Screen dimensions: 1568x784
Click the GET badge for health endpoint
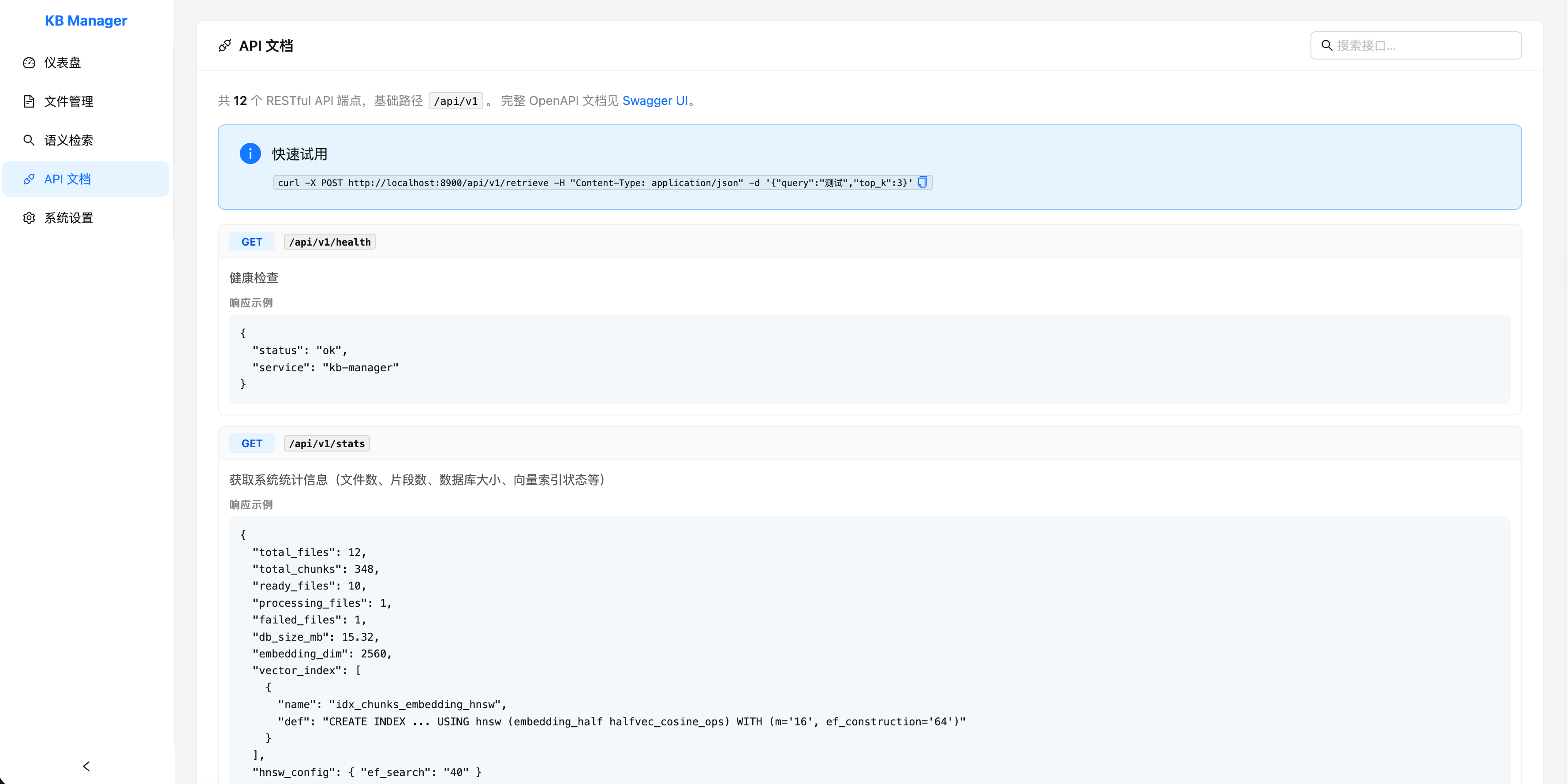(x=252, y=242)
